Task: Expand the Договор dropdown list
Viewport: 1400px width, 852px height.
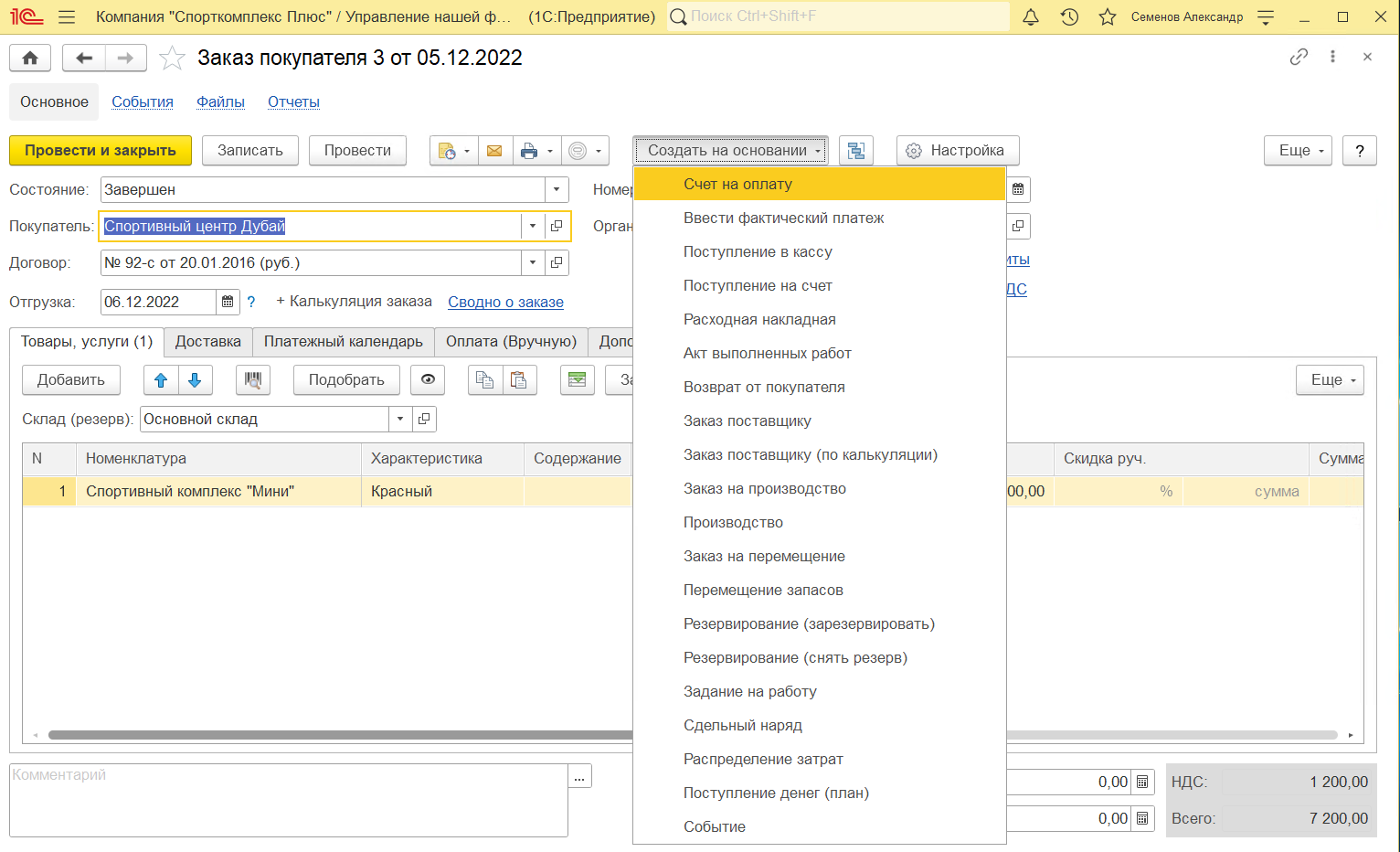Action: pos(533,262)
